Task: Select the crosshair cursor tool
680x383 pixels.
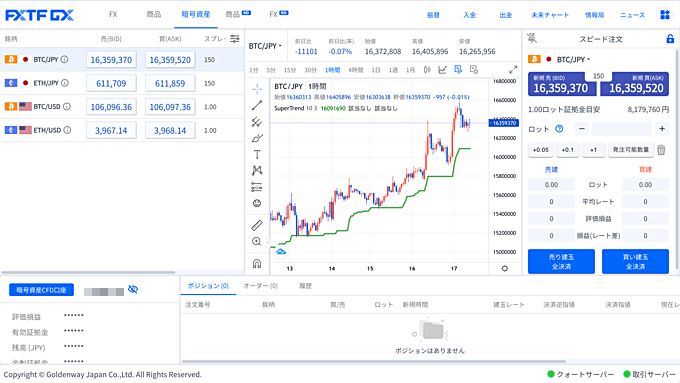Action: (x=257, y=89)
